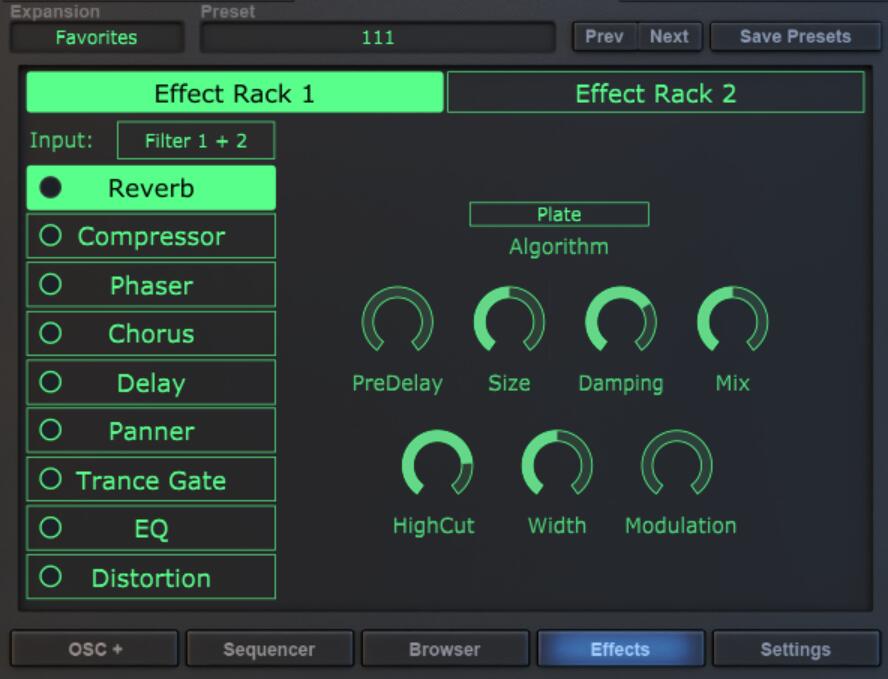This screenshot has width=888, height=679.
Task: Open the Input Filter 1 + 2 selector
Action: [x=196, y=140]
